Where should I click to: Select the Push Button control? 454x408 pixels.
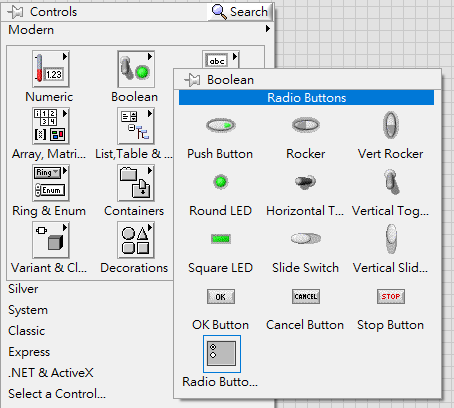(x=221, y=125)
